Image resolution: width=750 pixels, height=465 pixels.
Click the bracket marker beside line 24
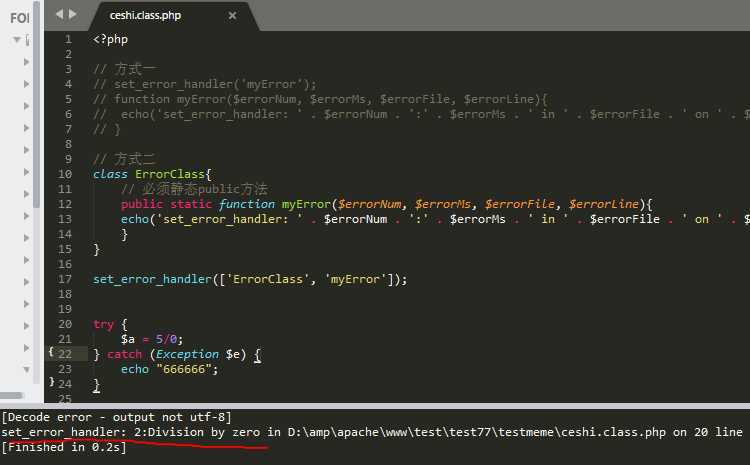[x=52, y=382]
